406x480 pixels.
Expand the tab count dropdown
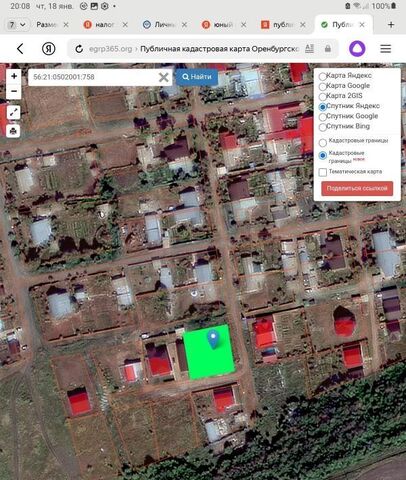tap(17, 25)
